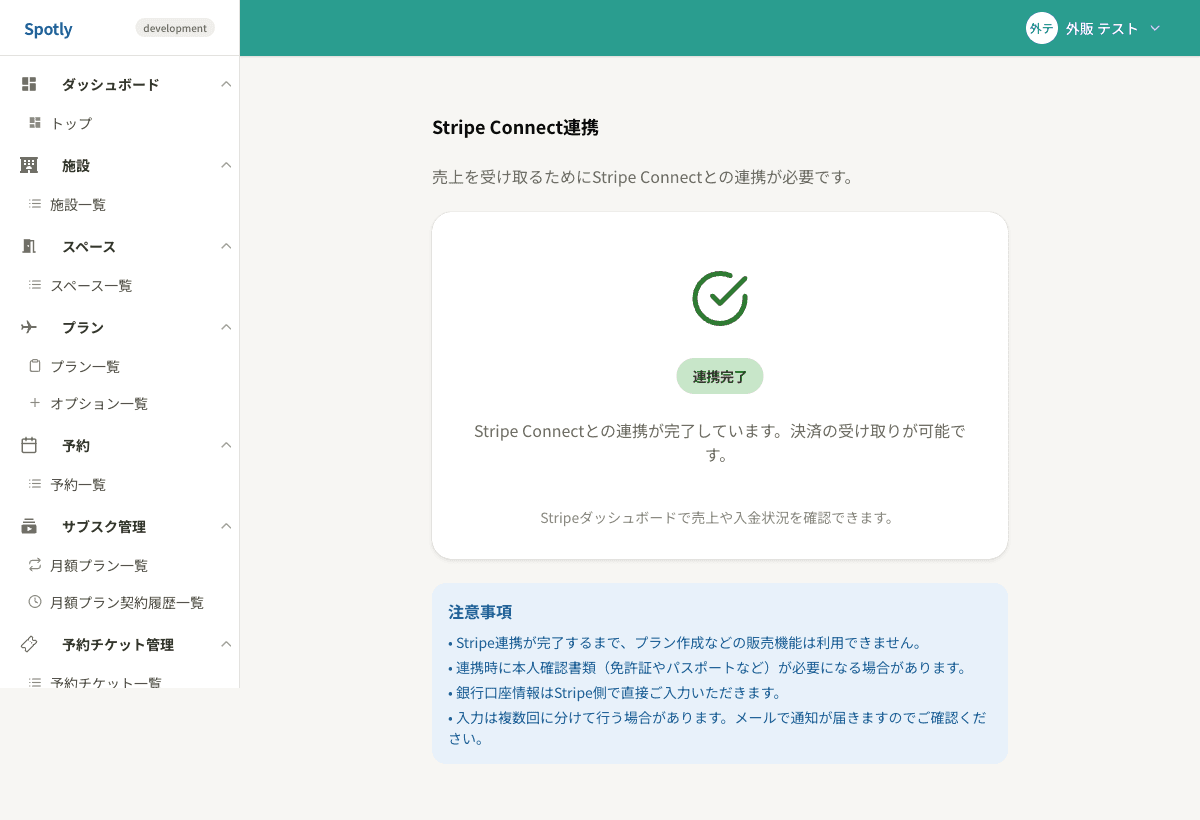Click the plus icon beside オプション一覧

tap(35, 403)
